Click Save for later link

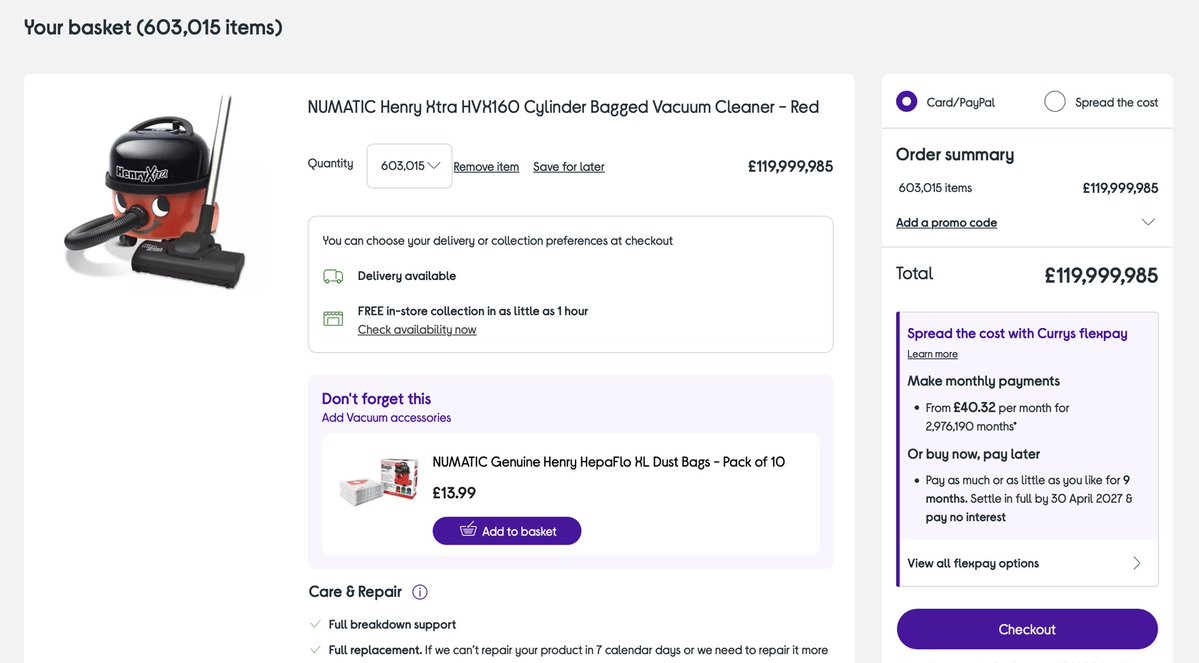pos(569,167)
